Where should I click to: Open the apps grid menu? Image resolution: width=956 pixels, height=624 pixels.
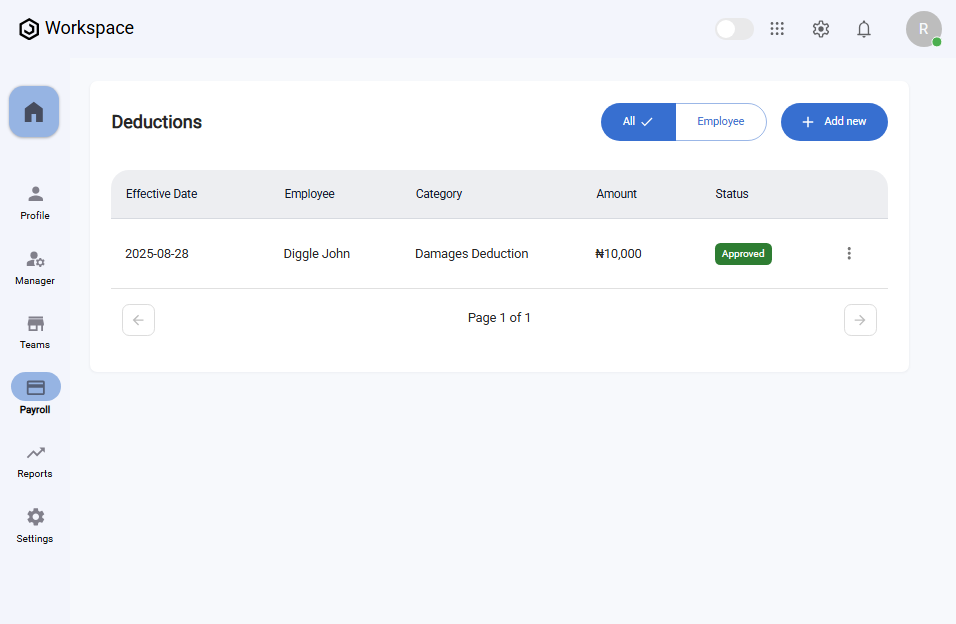[777, 29]
